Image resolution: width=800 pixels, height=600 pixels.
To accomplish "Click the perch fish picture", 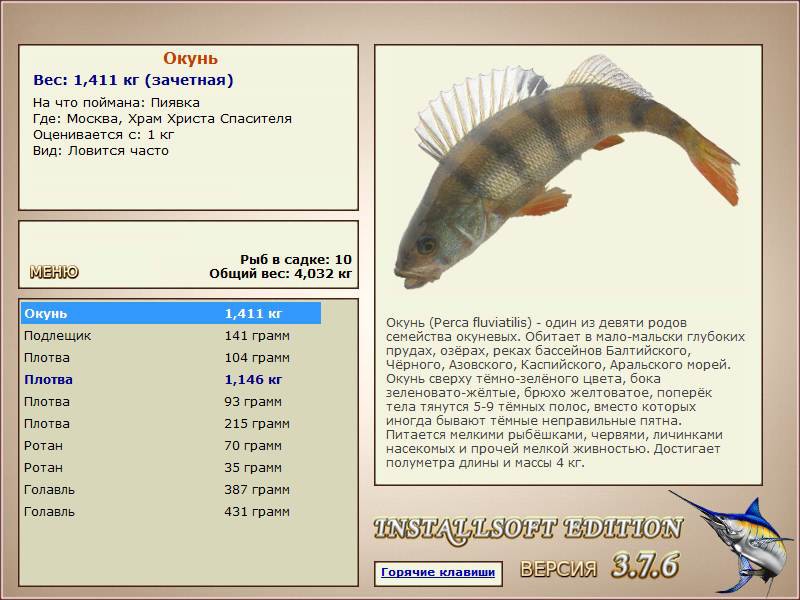I will [x=566, y=171].
